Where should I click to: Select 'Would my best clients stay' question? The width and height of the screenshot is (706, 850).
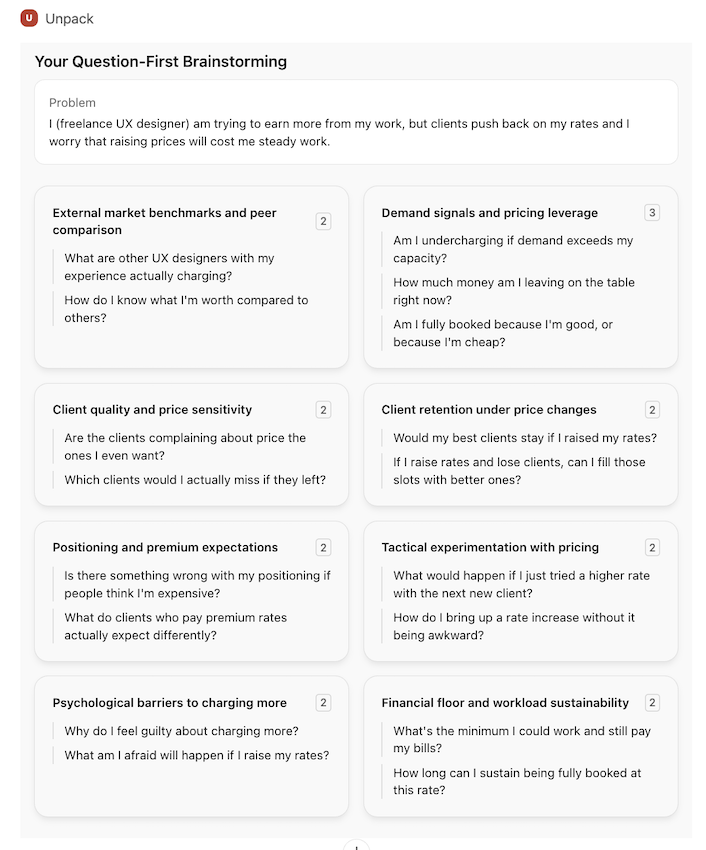coord(525,438)
